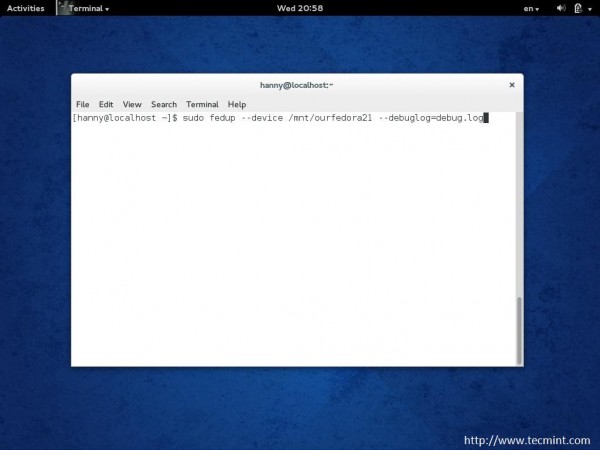
Task: Open the Edit menu
Action: (x=106, y=104)
